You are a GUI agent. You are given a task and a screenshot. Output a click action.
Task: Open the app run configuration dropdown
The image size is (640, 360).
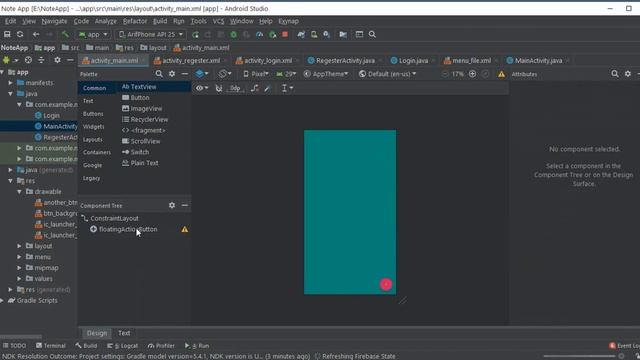coord(93,35)
